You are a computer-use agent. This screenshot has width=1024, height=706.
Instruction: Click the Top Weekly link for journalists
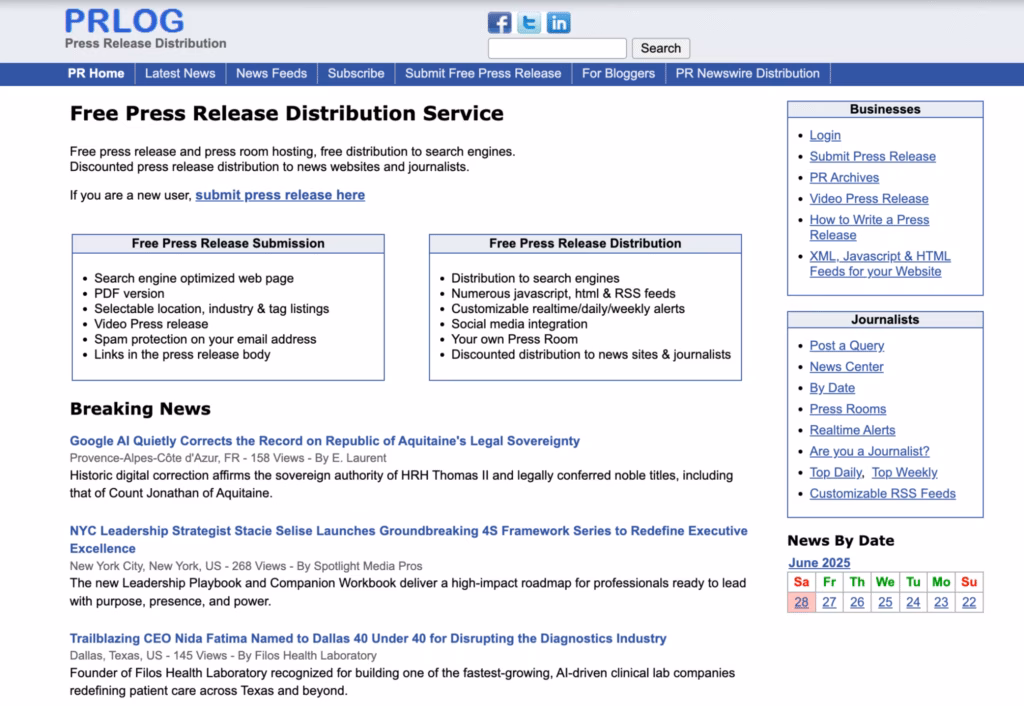pyautogui.click(x=904, y=472)
